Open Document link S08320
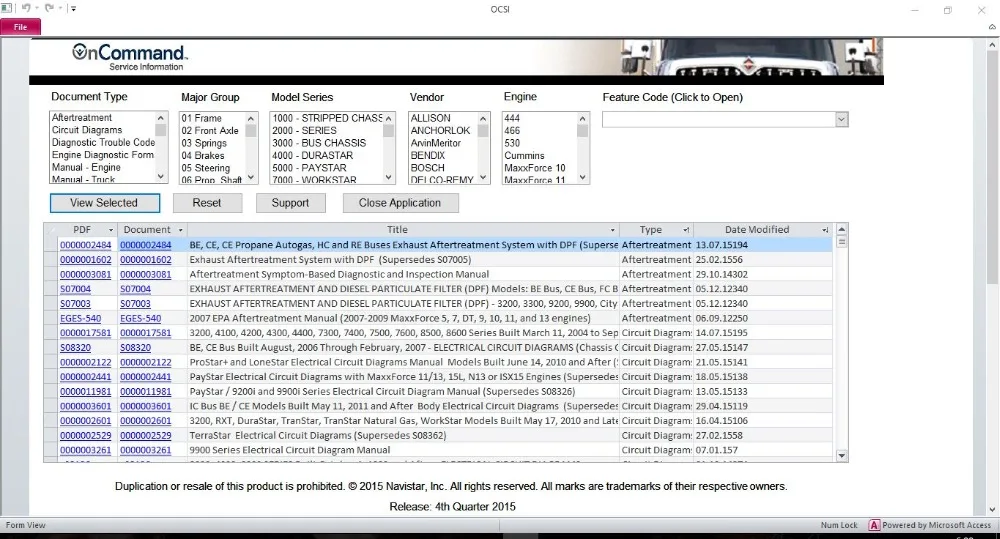 tap(135, 348)
